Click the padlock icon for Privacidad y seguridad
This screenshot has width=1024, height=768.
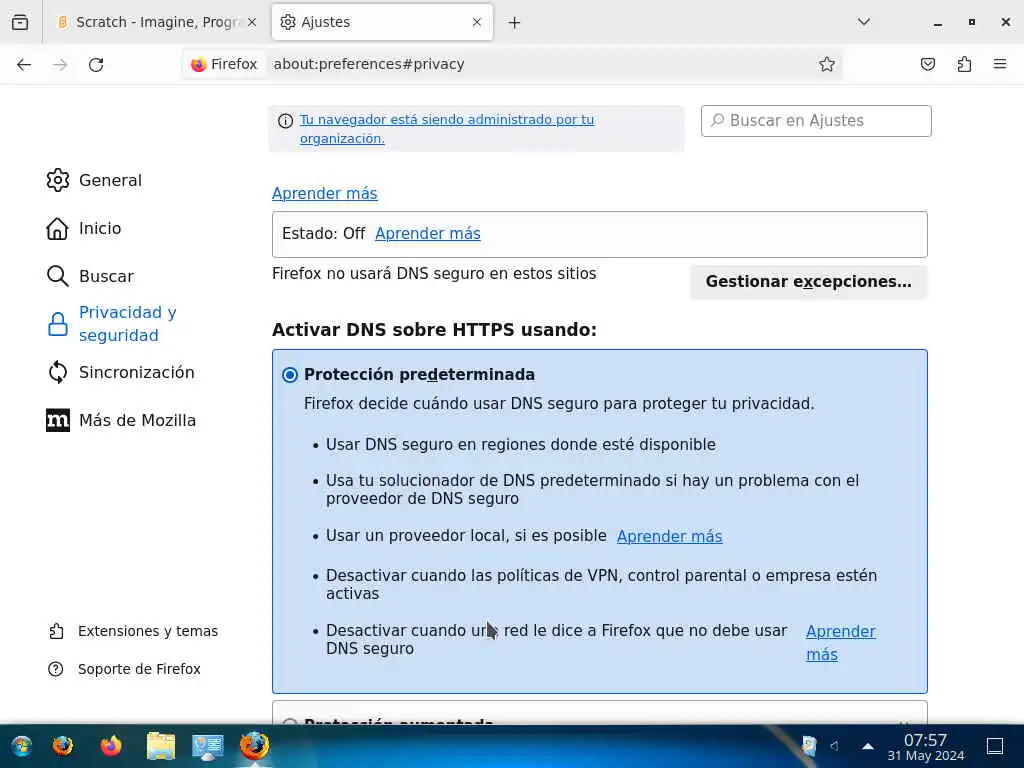click(57, 324)
